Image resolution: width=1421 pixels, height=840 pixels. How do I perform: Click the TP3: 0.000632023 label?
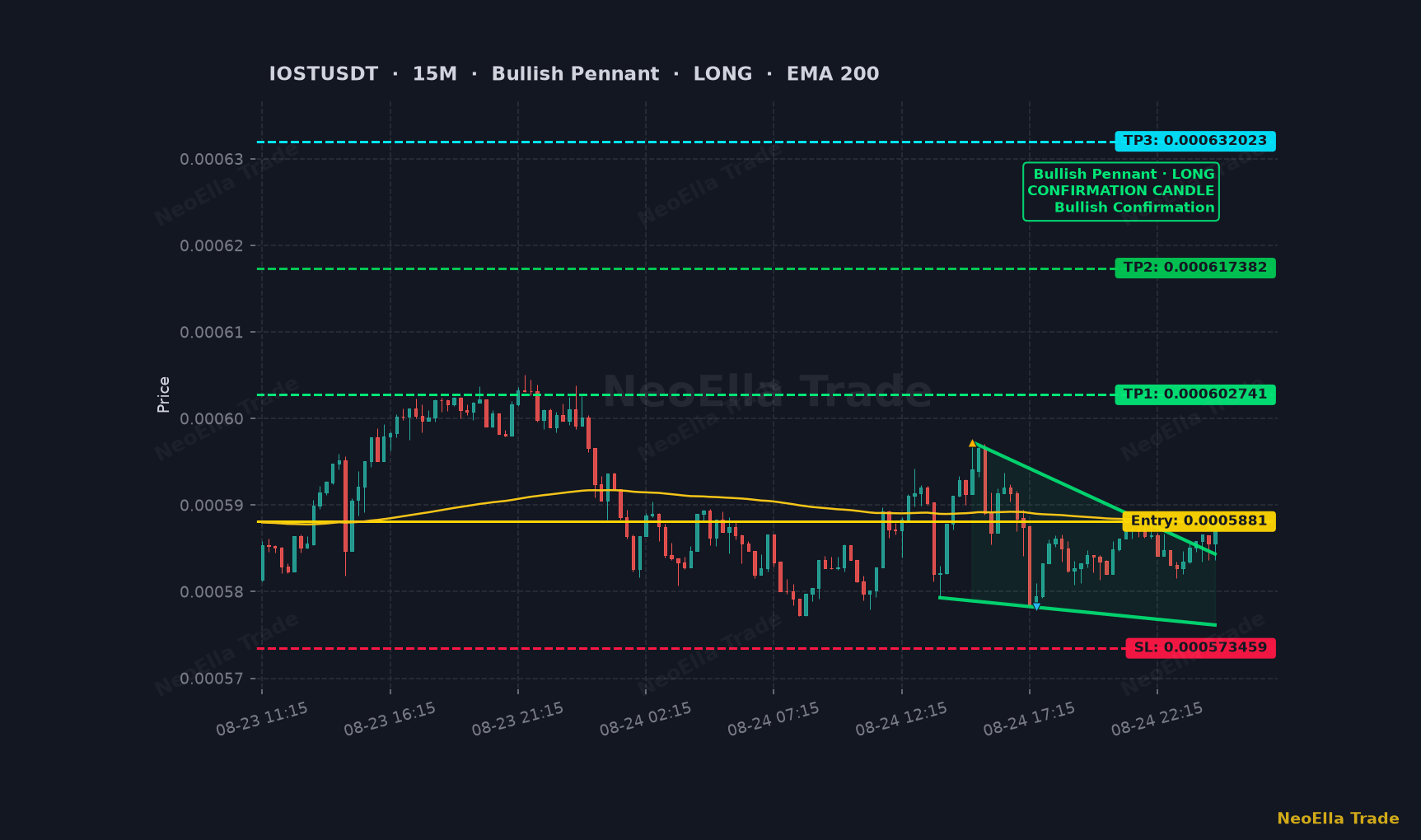[x=1194, y=141]
